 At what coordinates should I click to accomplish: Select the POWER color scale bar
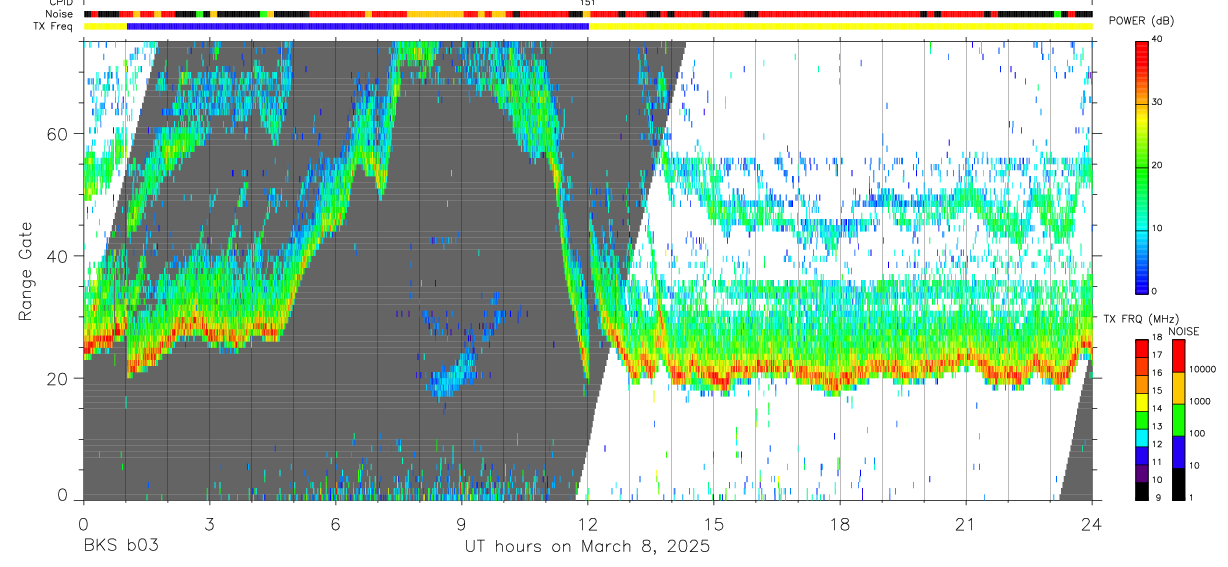pos(1142,166)
